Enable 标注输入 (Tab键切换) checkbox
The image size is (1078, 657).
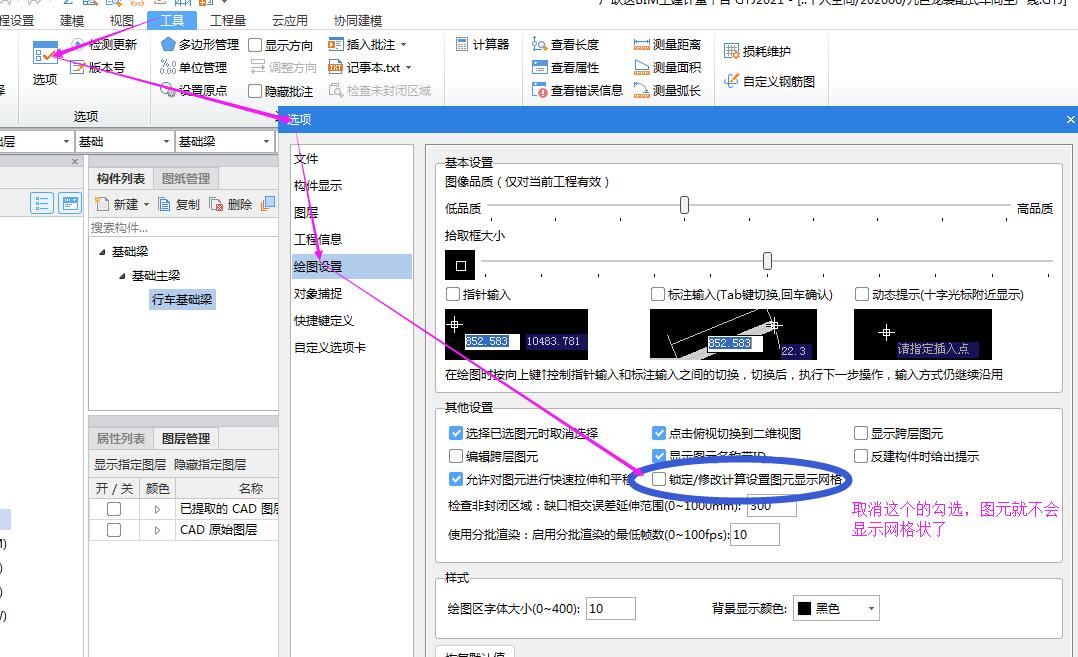(658, 294)
